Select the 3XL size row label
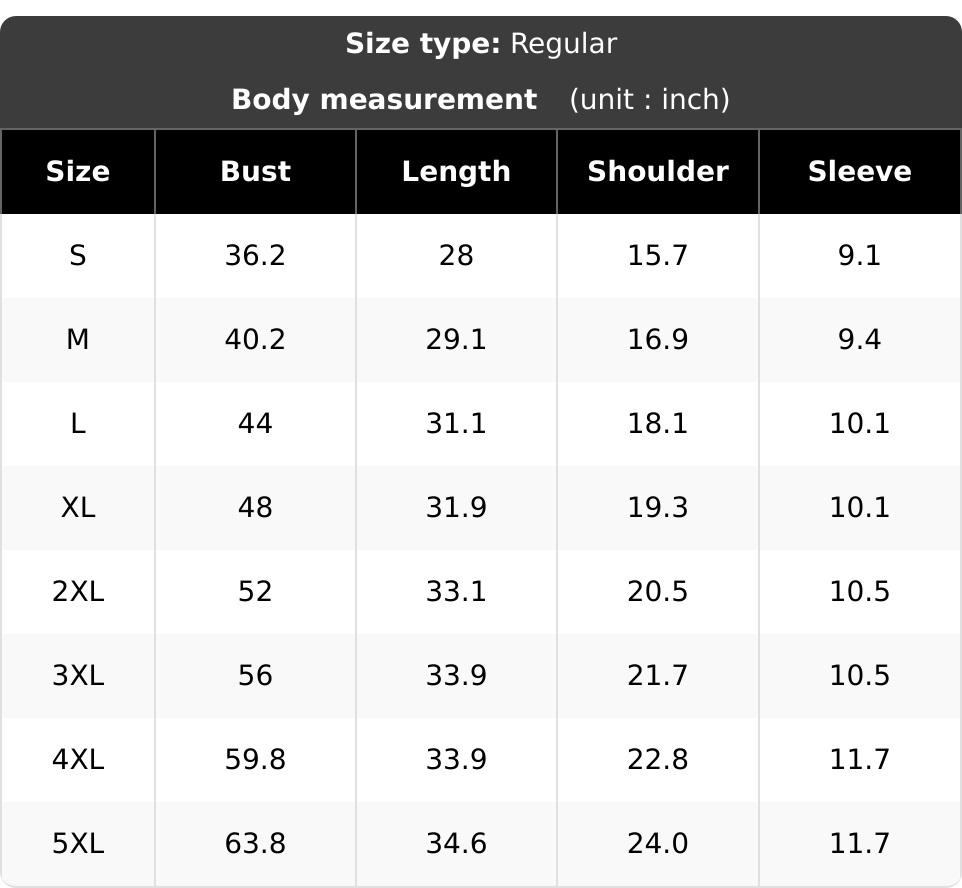The height and width of the screenshot is (888, 962). [x=78, y=676]
